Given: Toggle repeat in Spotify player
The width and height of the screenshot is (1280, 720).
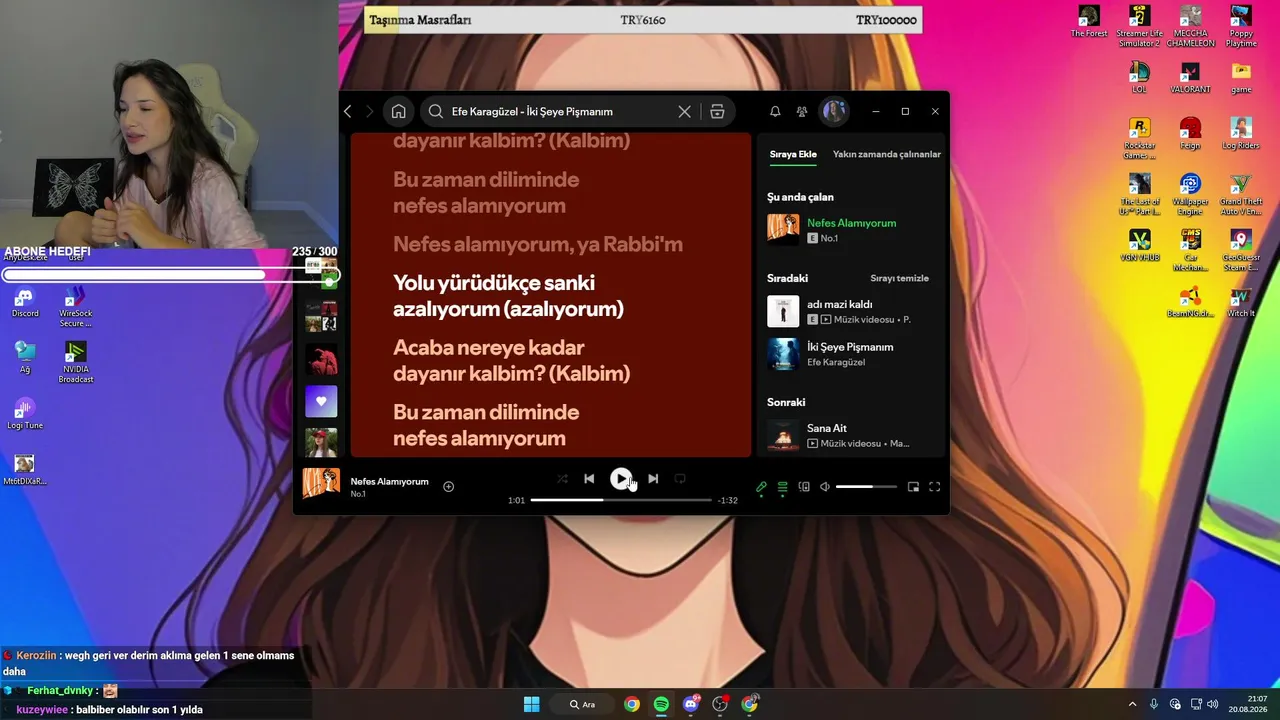Looking at the screenshot, I should point(680,479).
